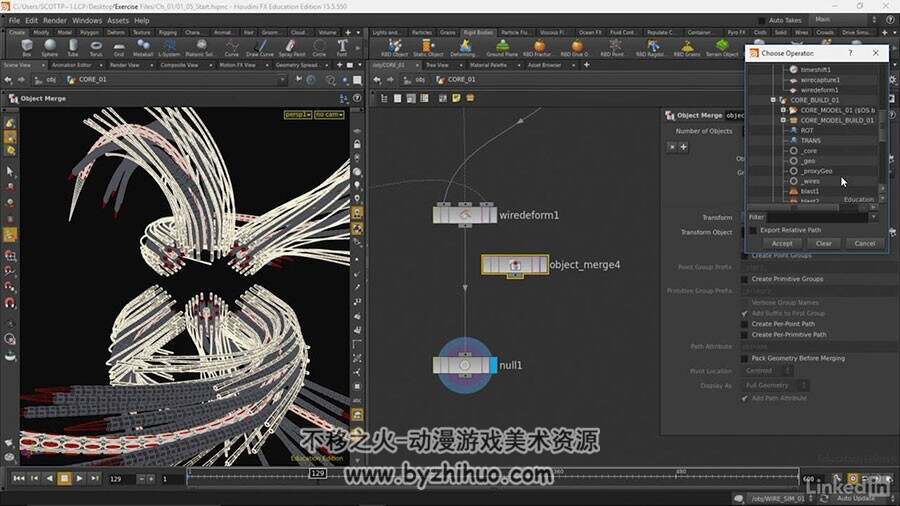
Task: Open the Main takes dropdown
Action: click(x=845, y=20)
